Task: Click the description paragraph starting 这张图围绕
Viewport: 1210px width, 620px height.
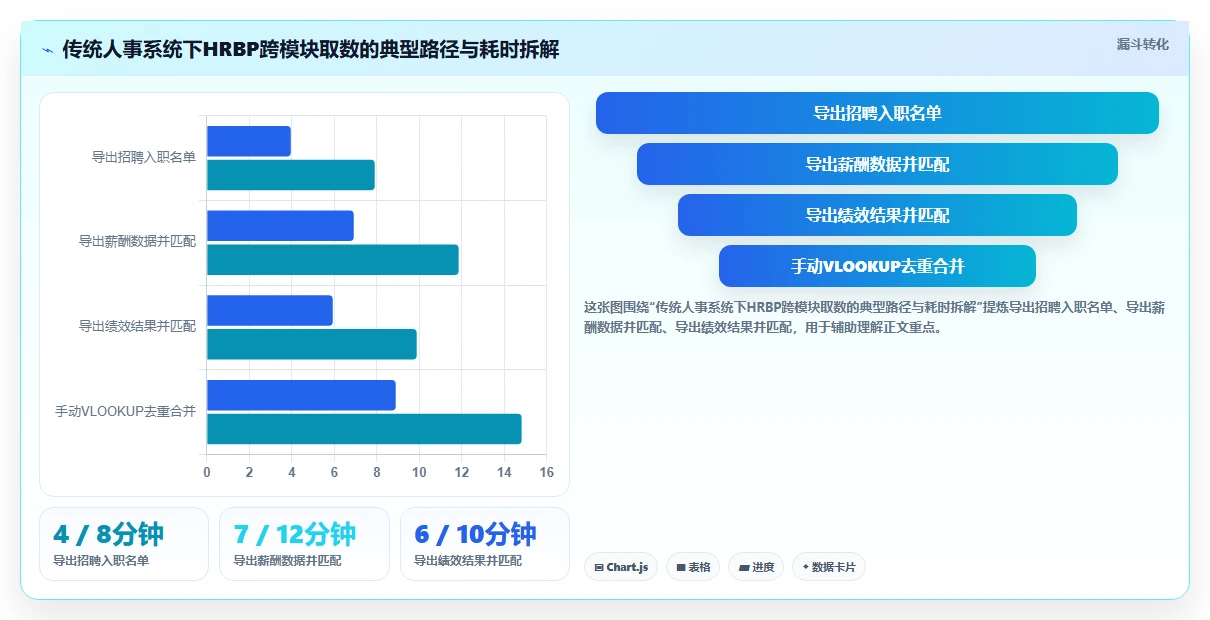Action: coord(874,317)
